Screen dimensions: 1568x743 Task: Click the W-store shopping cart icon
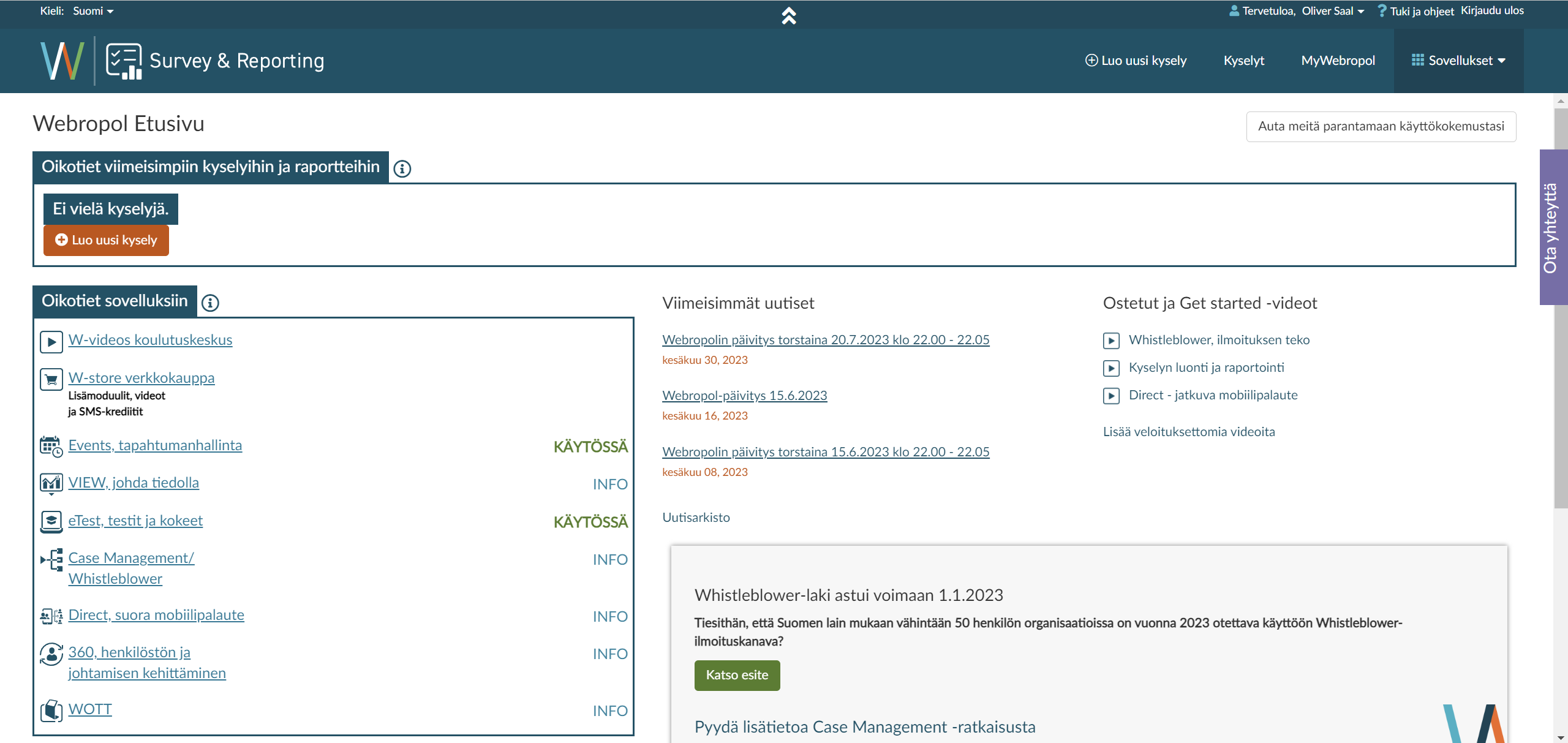51,379
